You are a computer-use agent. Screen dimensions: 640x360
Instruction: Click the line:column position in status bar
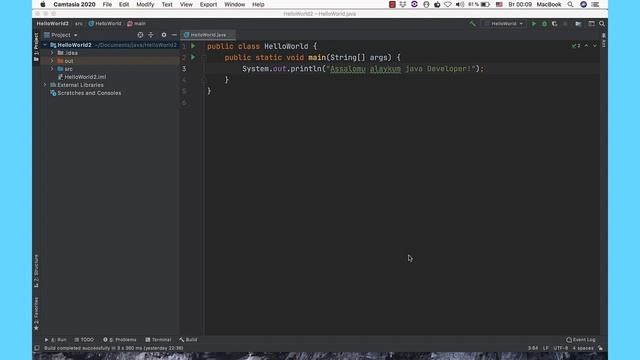[533, 348]
